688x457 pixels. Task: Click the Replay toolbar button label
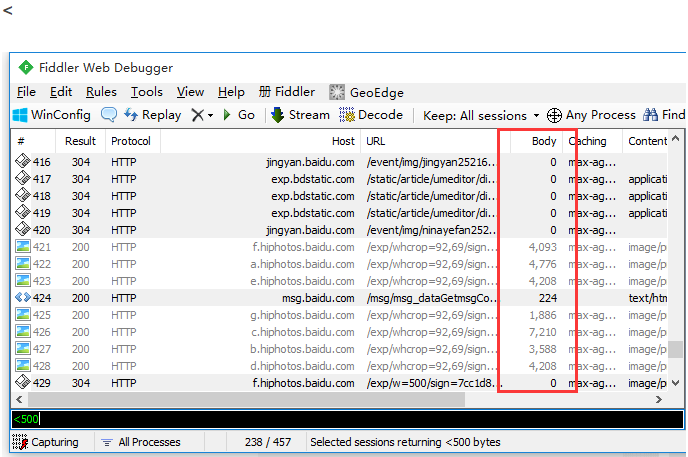click(161, 115)
